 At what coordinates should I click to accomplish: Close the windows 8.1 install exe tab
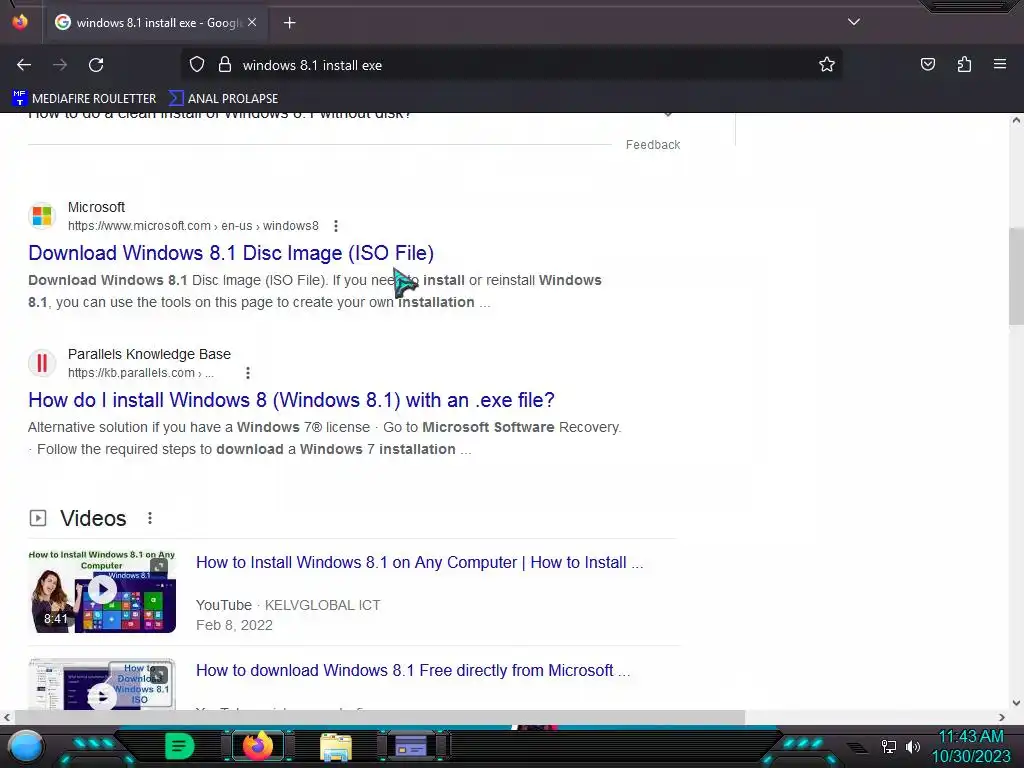point(252,22)
